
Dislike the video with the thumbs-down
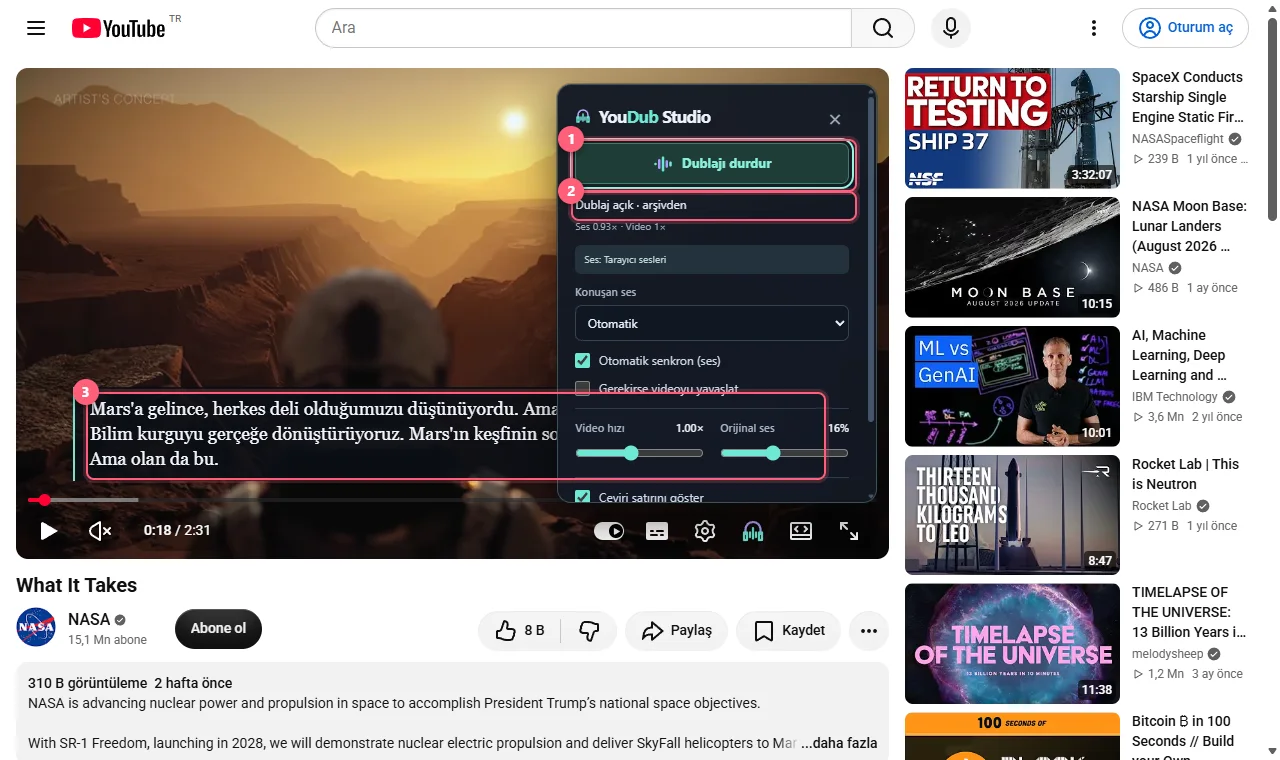589,631
